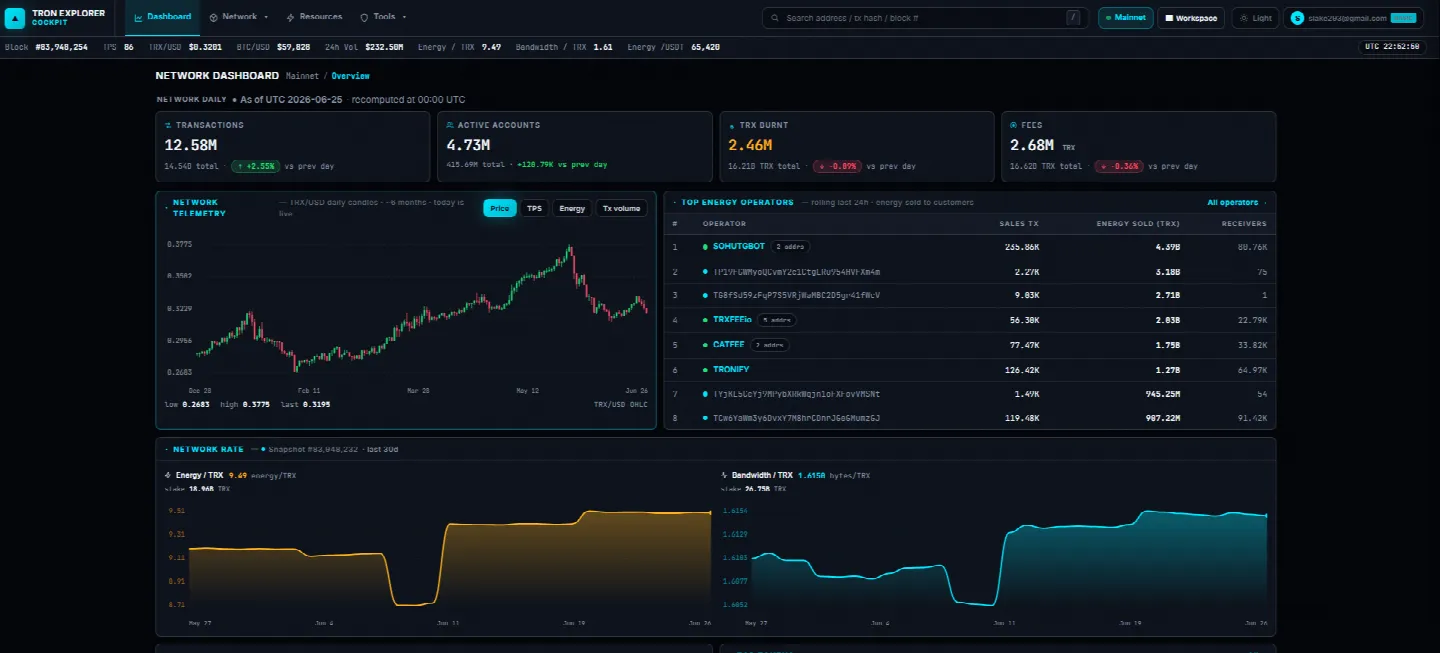Click the magnifier icon in search bar
The width and height of the screenshot is (1440, 653).
click(x=776, y=18)
